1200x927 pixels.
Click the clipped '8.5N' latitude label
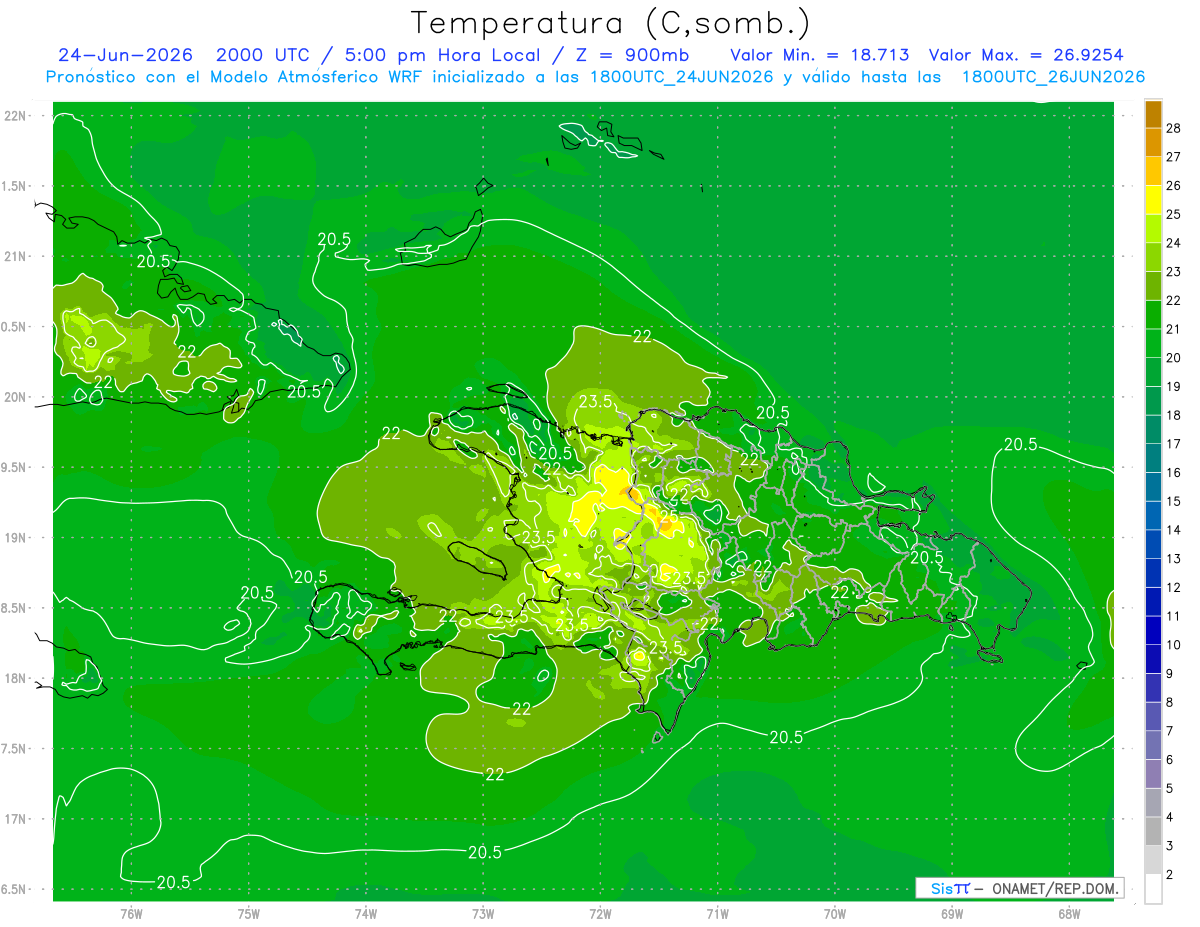[15, 608]
